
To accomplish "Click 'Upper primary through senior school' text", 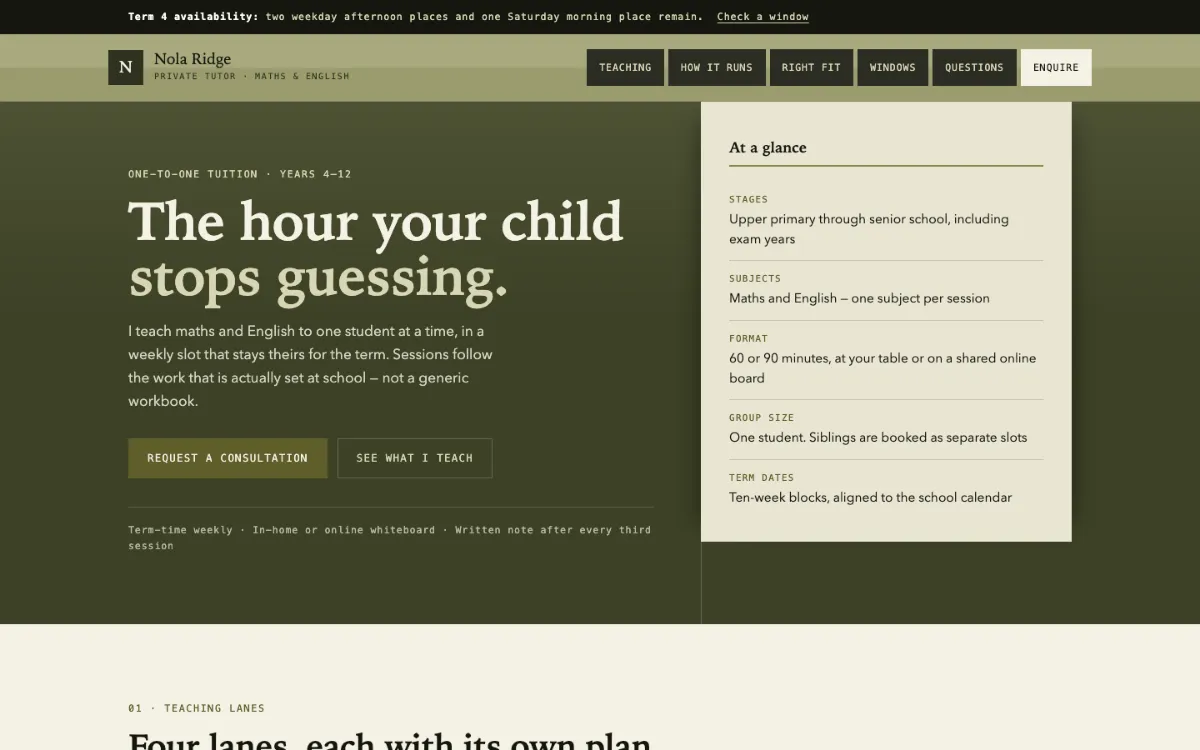I will (869, 229).
